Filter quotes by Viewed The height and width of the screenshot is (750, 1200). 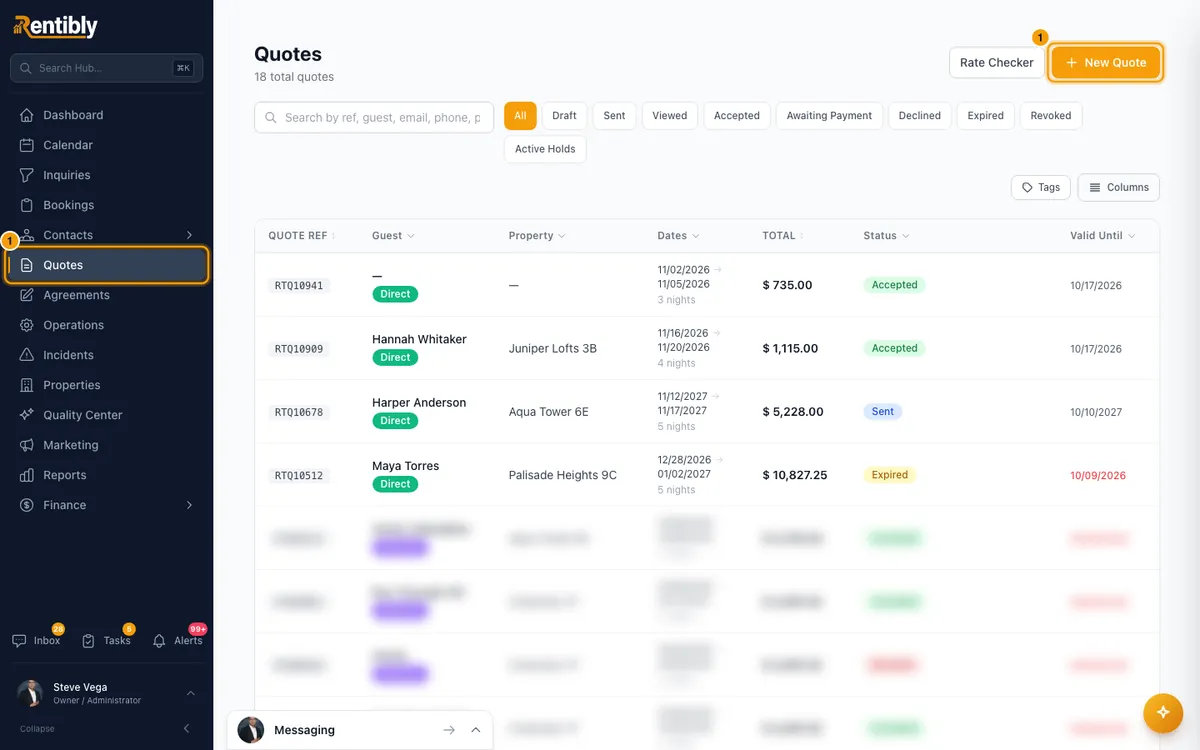pyautogui.click(x=670, y=116)
